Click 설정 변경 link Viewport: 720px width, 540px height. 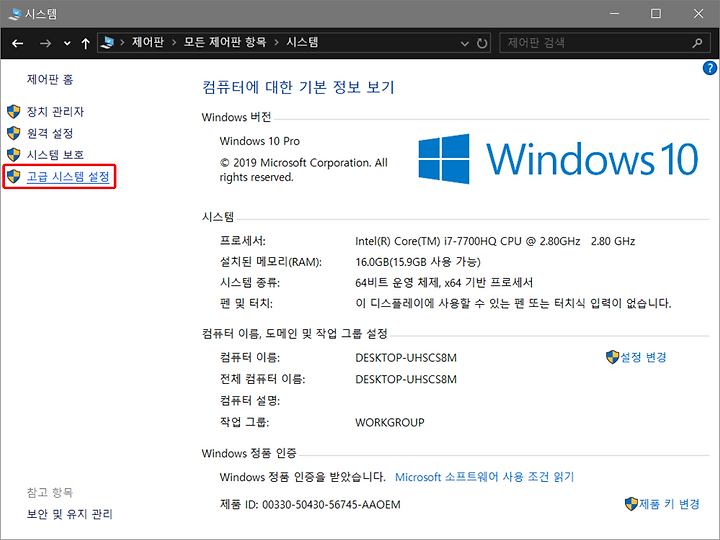point(643,357)
